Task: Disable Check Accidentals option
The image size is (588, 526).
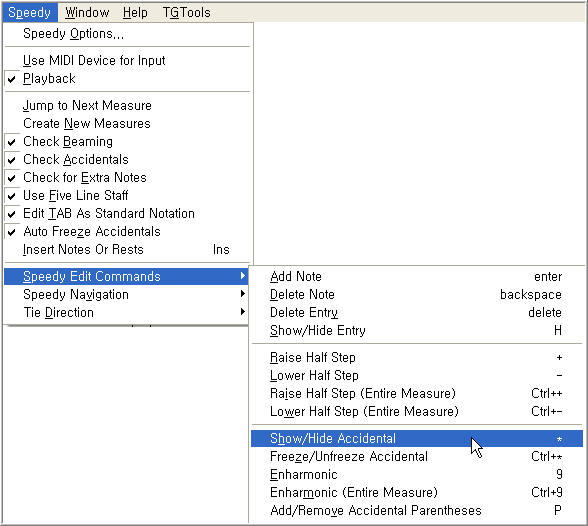Action: click(128, 160)
